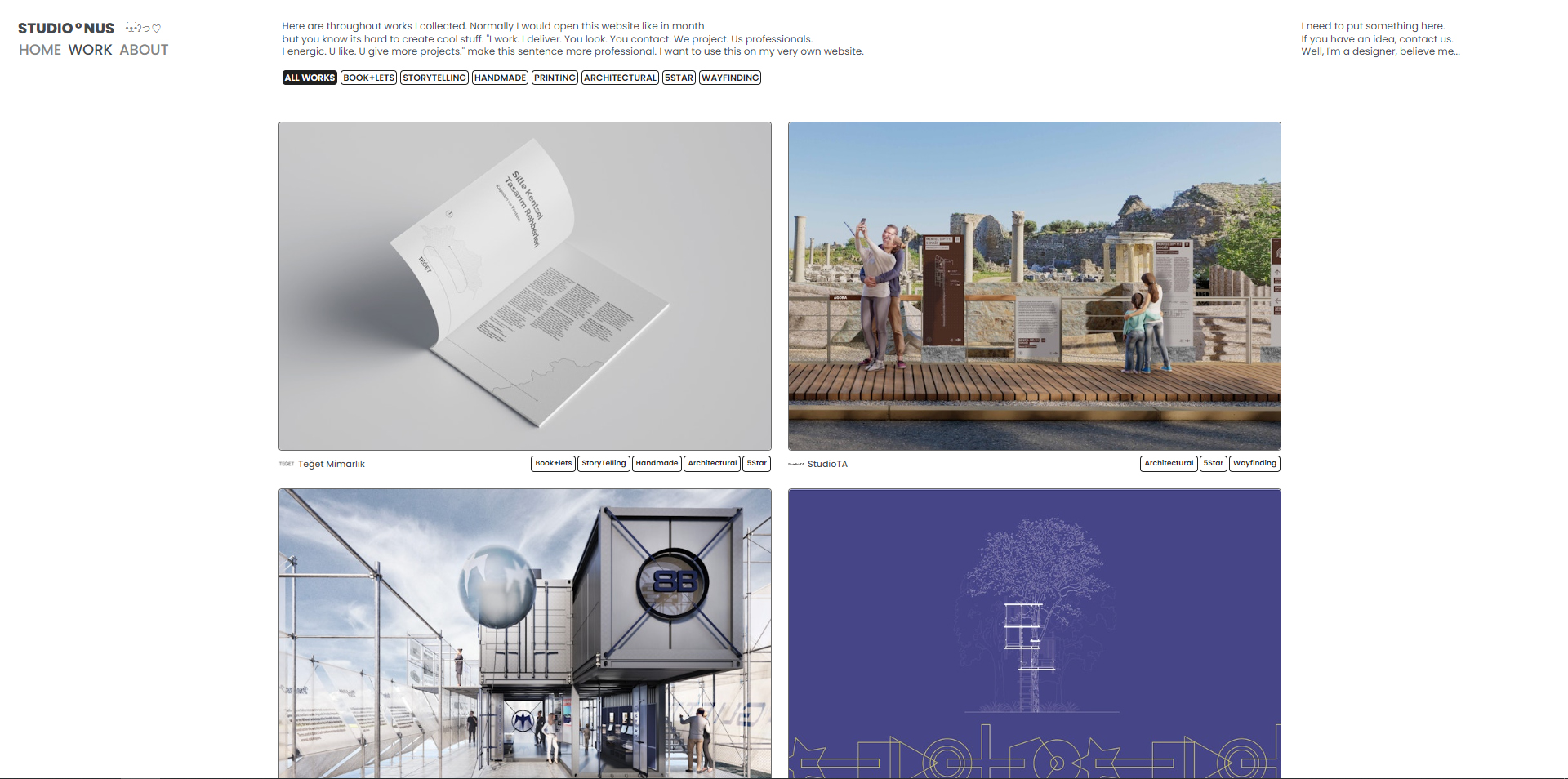Click the Wayfinding tag under StudioTA project

(x=1254, y=463)
